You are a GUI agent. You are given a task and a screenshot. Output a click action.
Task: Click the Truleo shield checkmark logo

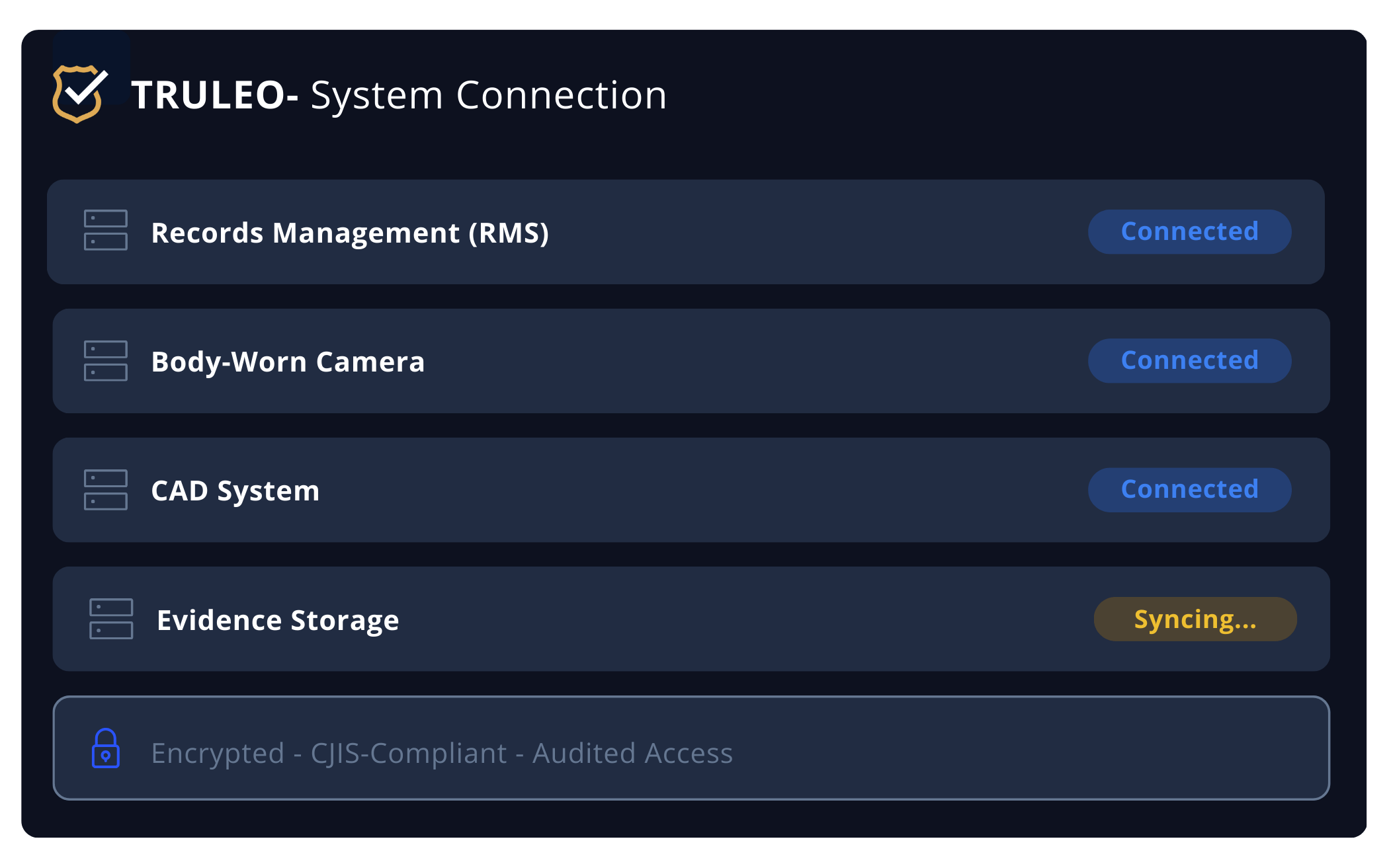pos(79,94)
